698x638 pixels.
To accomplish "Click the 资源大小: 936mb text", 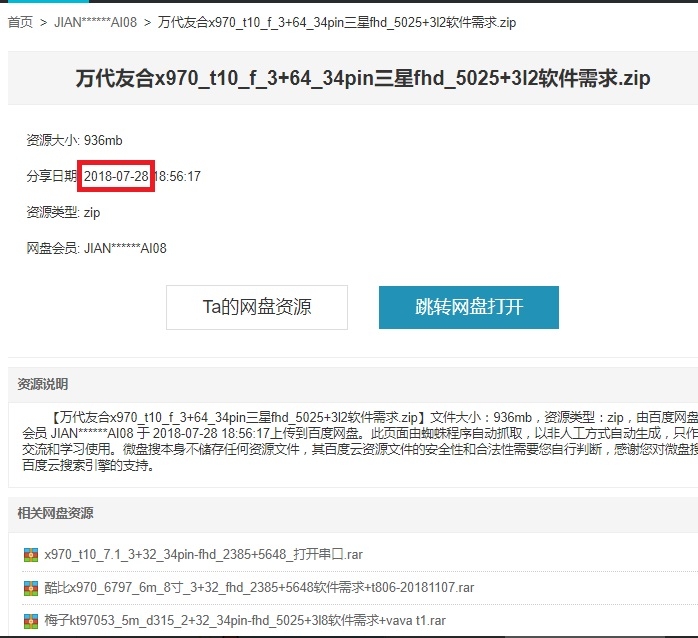I will click(x=74, y=140).
